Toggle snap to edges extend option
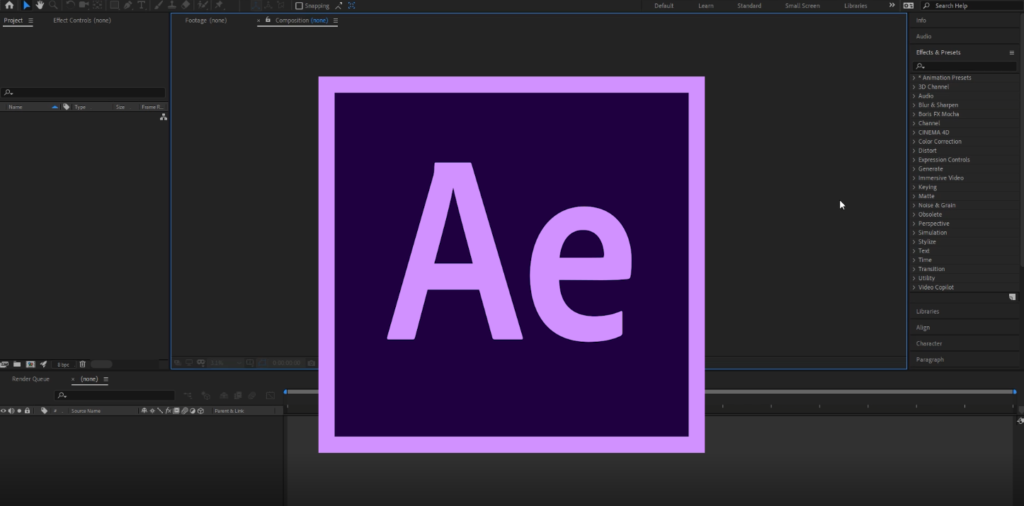This screenshot has width=1024, height=506. tap(338, 6)
